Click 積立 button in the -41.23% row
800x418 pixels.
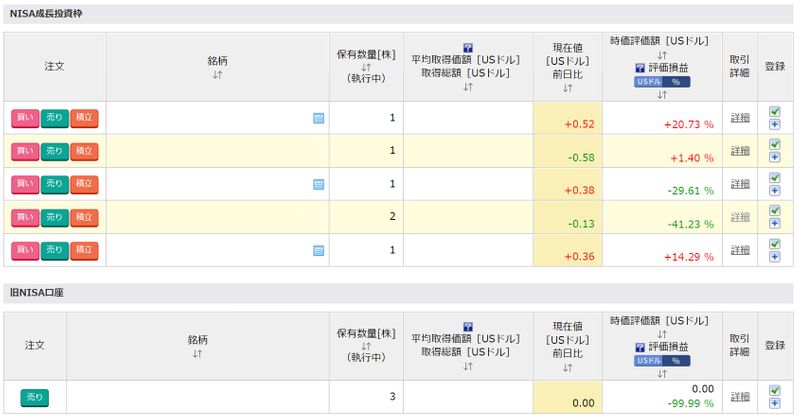[x=85, y=217]
